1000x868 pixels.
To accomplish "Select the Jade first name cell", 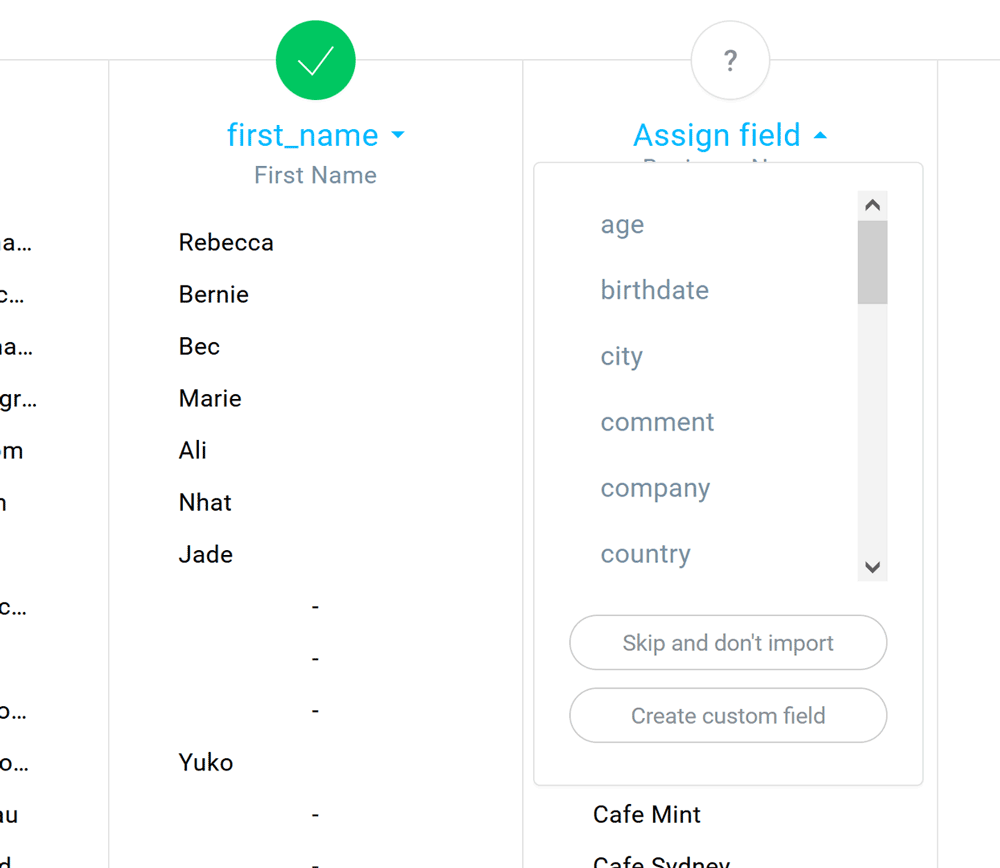I will point(206,554).
